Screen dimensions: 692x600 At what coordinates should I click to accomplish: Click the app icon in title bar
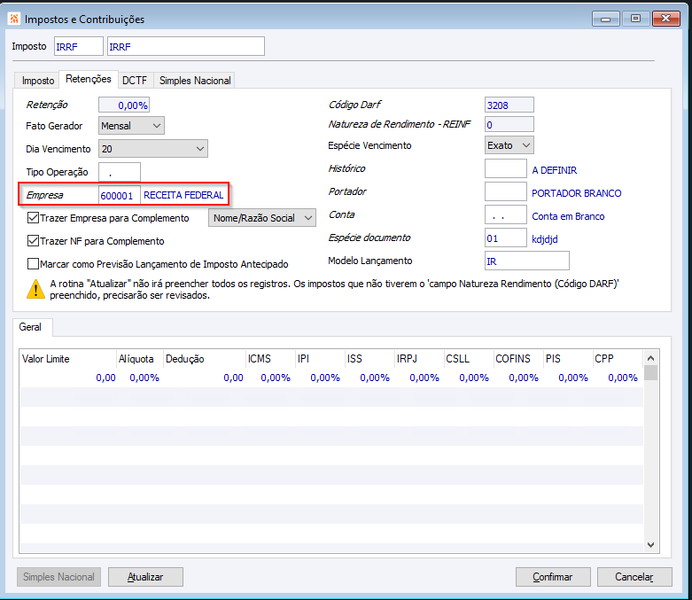tap(14, 19)
